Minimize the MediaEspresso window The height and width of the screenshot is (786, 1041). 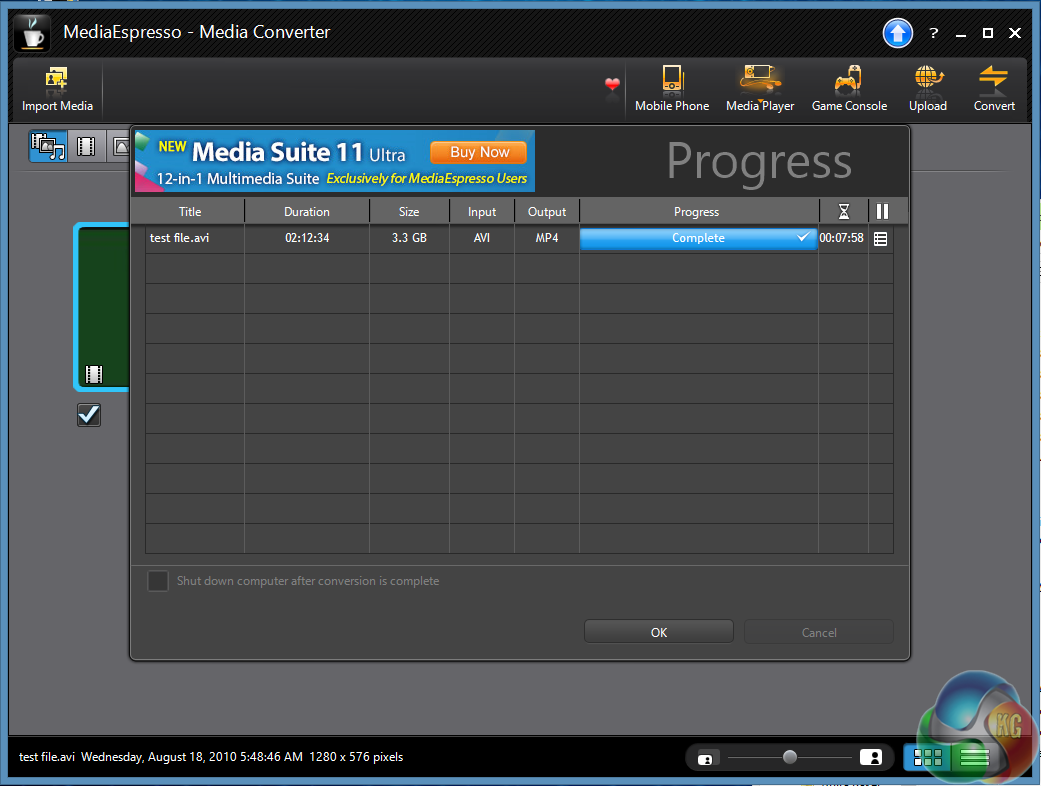[961, 34]
